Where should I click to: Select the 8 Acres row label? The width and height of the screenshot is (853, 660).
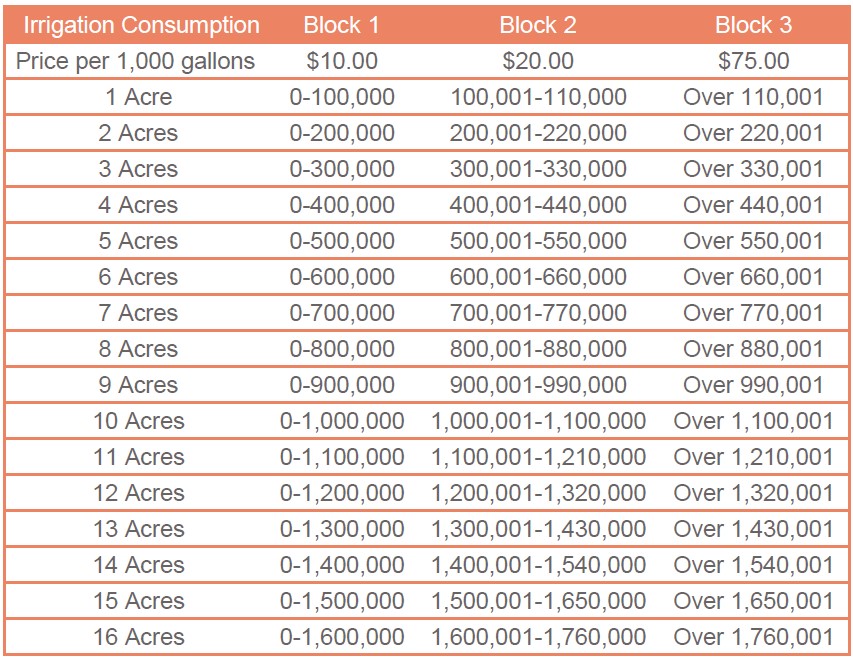tap(138, 349)
